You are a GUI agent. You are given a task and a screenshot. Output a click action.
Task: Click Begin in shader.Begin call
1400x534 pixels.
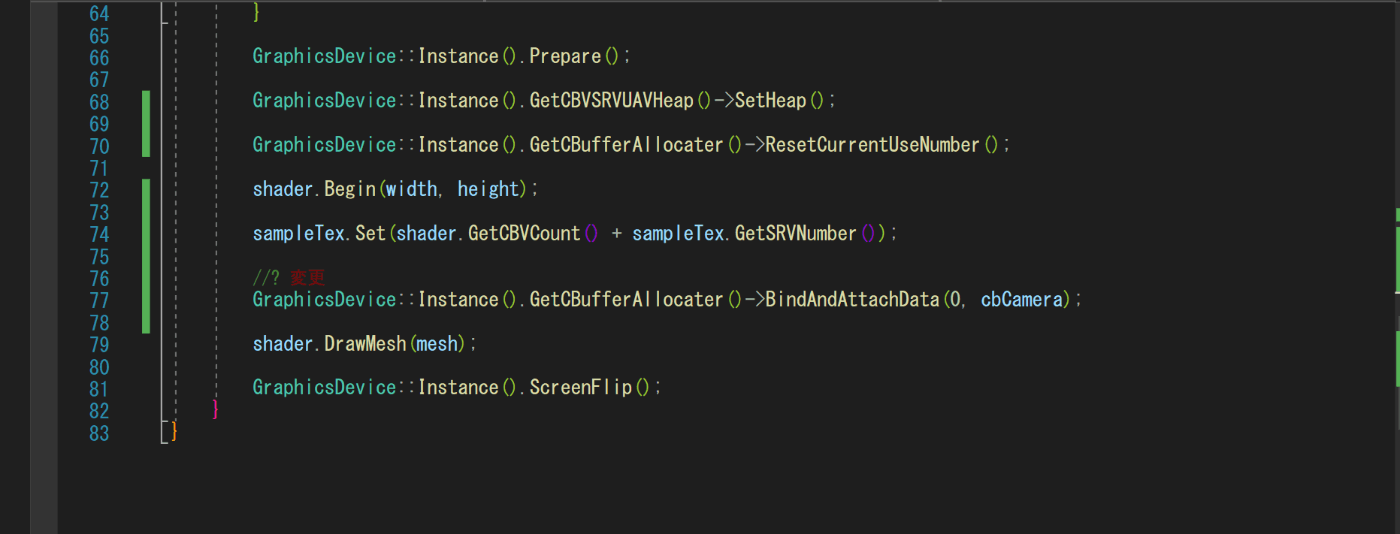click(349, 188)
